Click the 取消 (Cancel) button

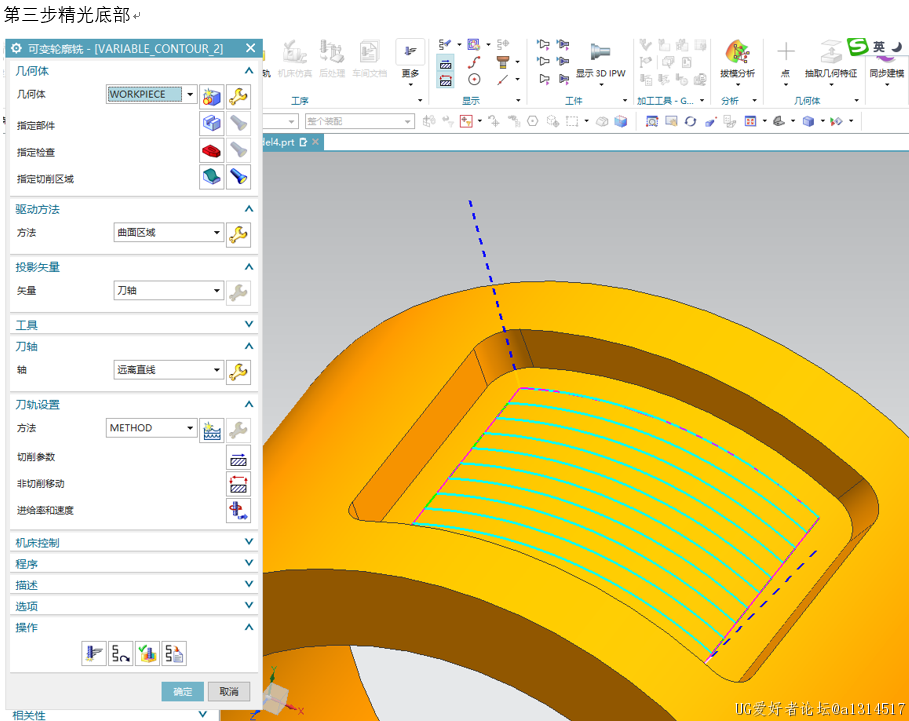pyautogui.click(x=229, y=692)
